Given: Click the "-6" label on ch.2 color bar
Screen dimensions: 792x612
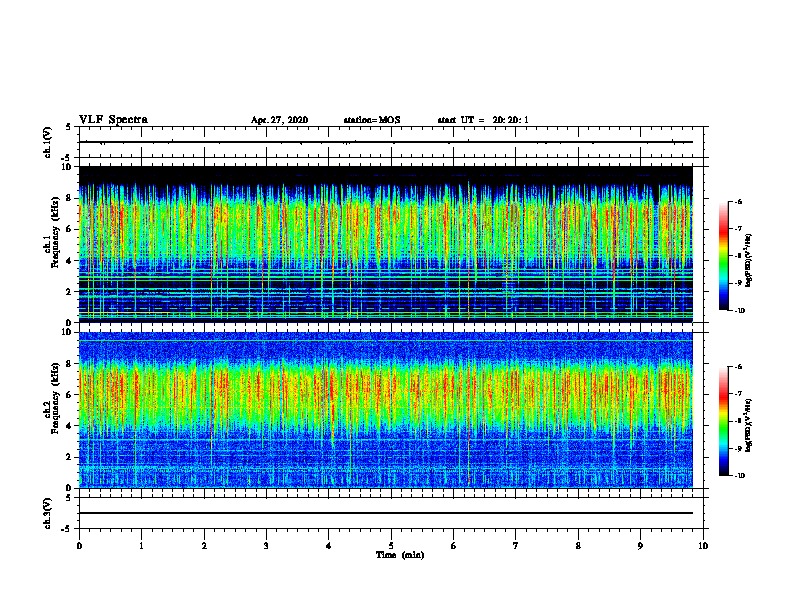Looking at the screenshot, I should click(738, 367).
